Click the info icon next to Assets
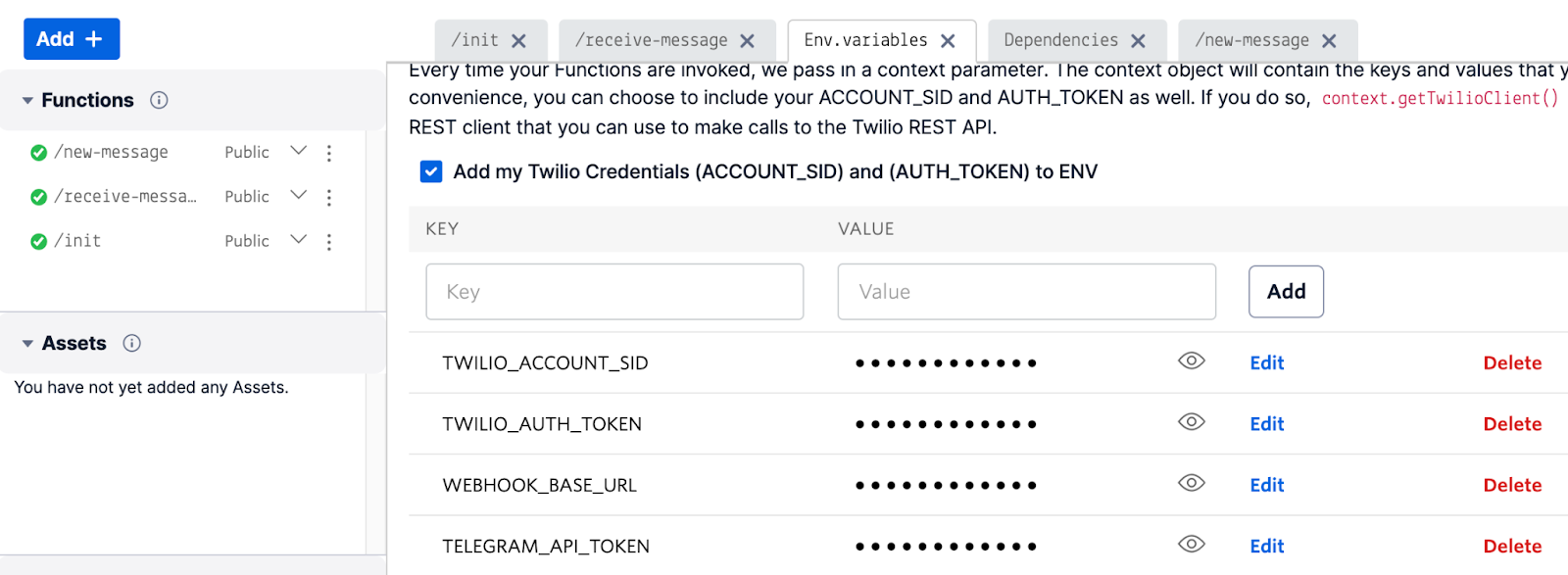Image resolution: width=1568 pixels, height=575 pixels. point(131,343)
